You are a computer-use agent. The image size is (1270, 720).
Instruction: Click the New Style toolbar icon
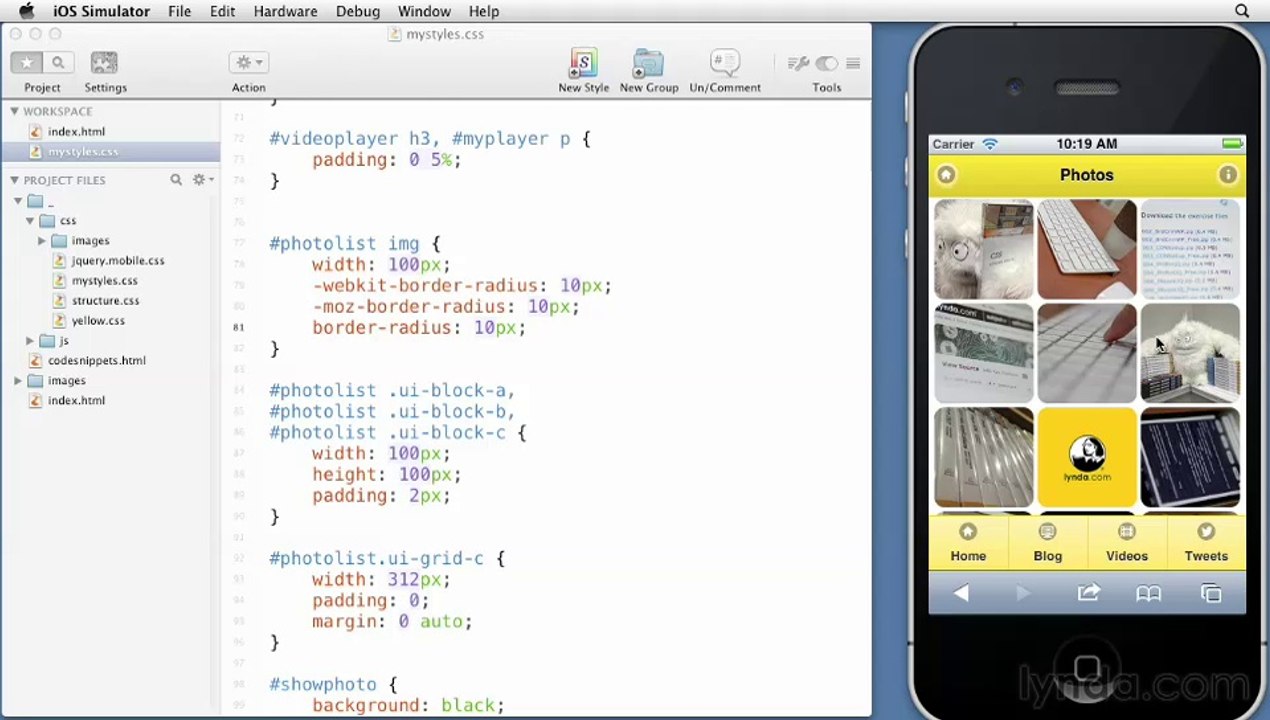583,63
